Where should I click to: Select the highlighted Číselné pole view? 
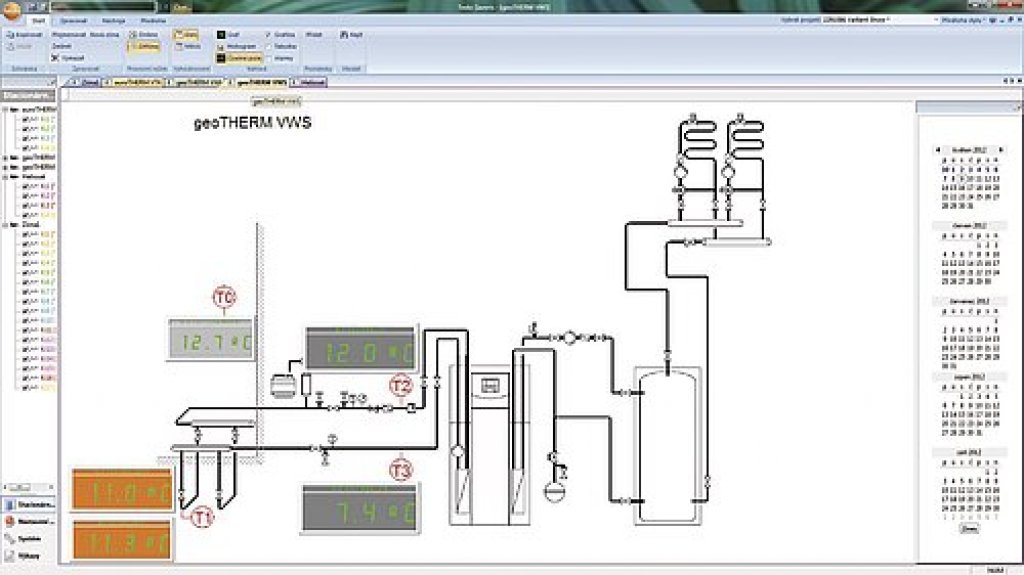[239, 58]
